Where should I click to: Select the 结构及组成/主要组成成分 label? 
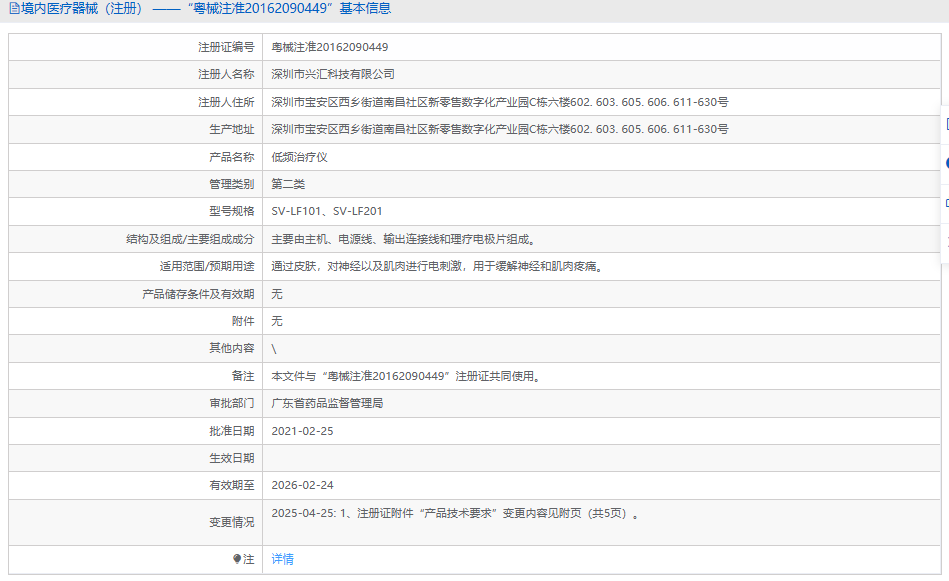point(190,240)
